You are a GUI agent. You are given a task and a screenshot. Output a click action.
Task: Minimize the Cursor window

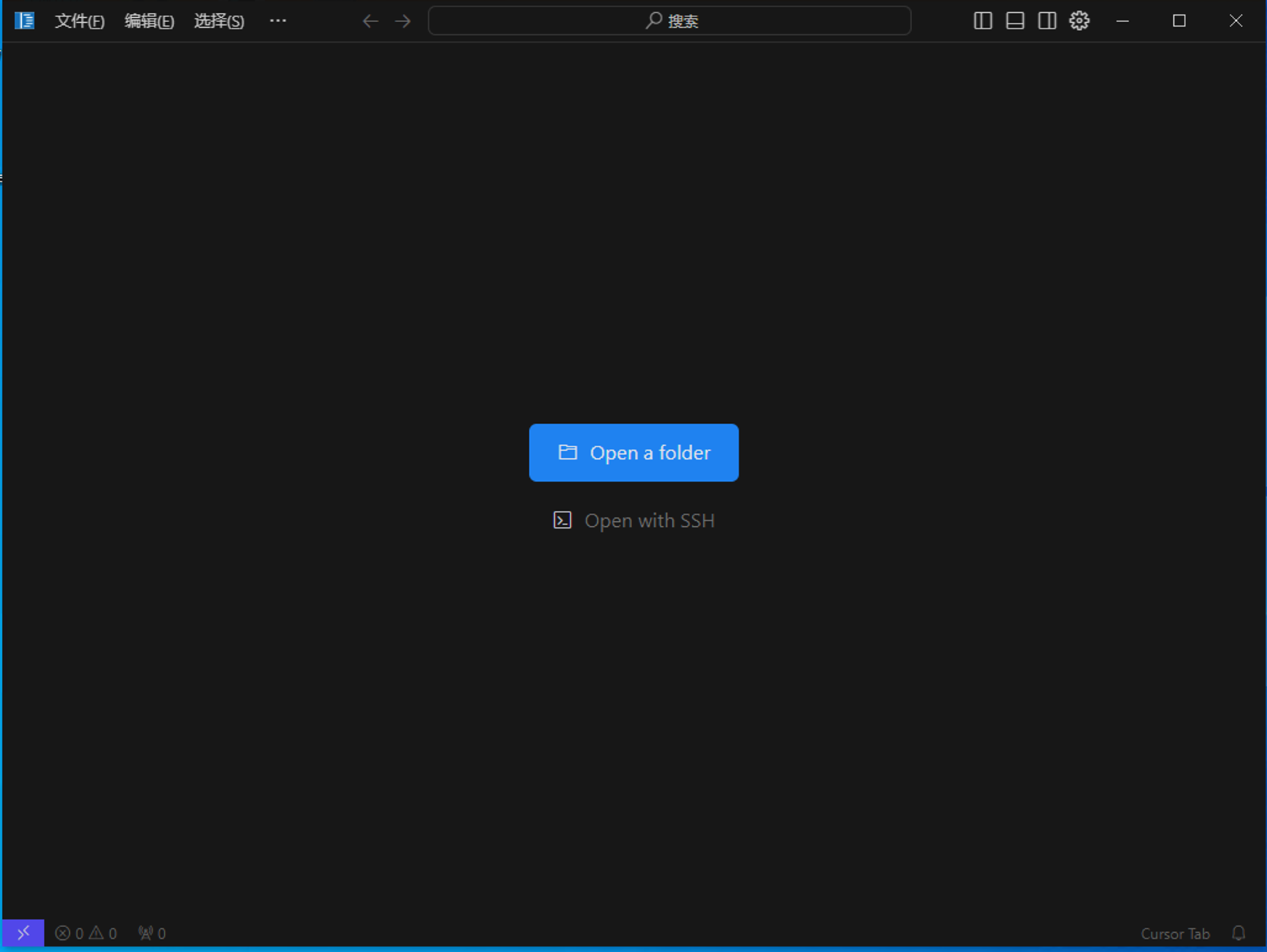click(x=1123, y=21)
